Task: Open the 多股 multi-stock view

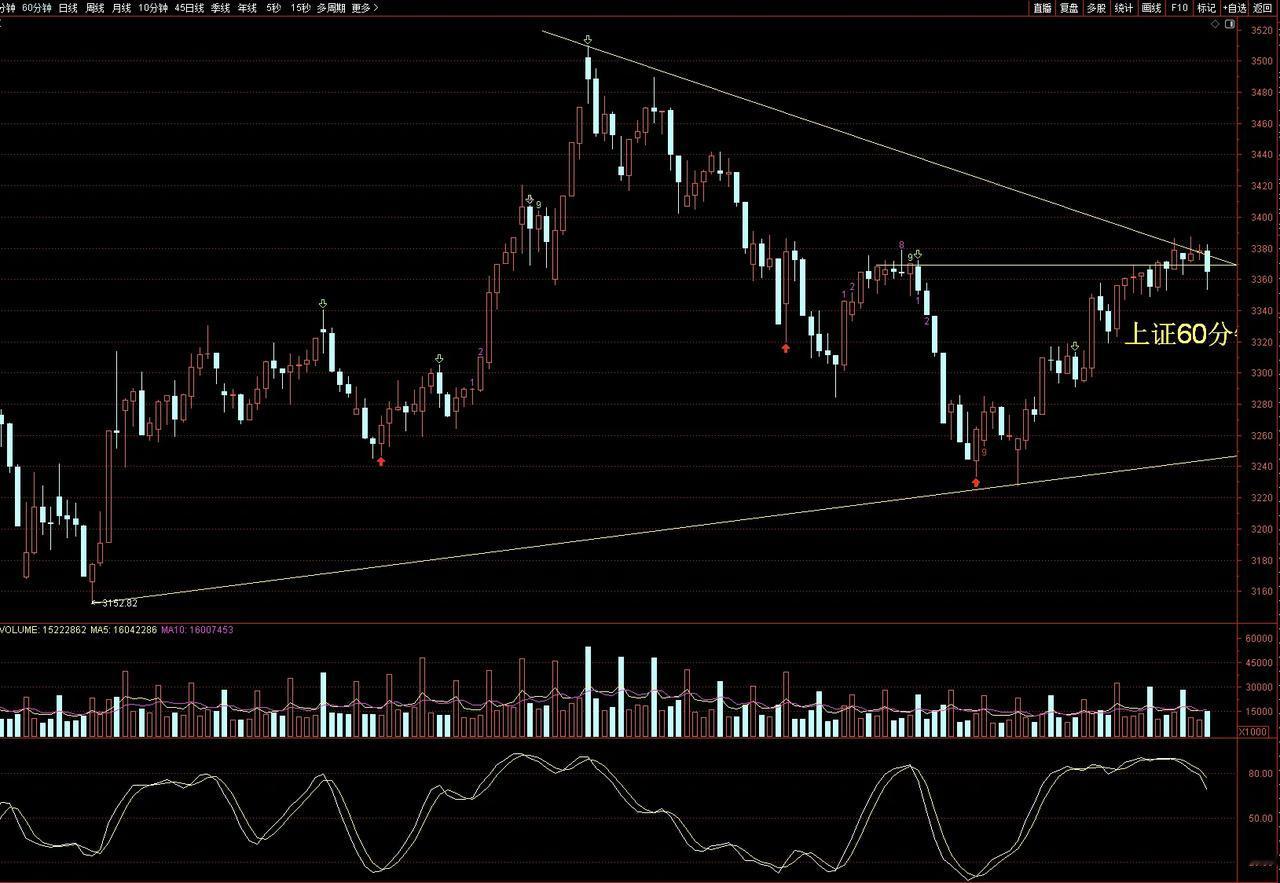Action: point(1096,8)
